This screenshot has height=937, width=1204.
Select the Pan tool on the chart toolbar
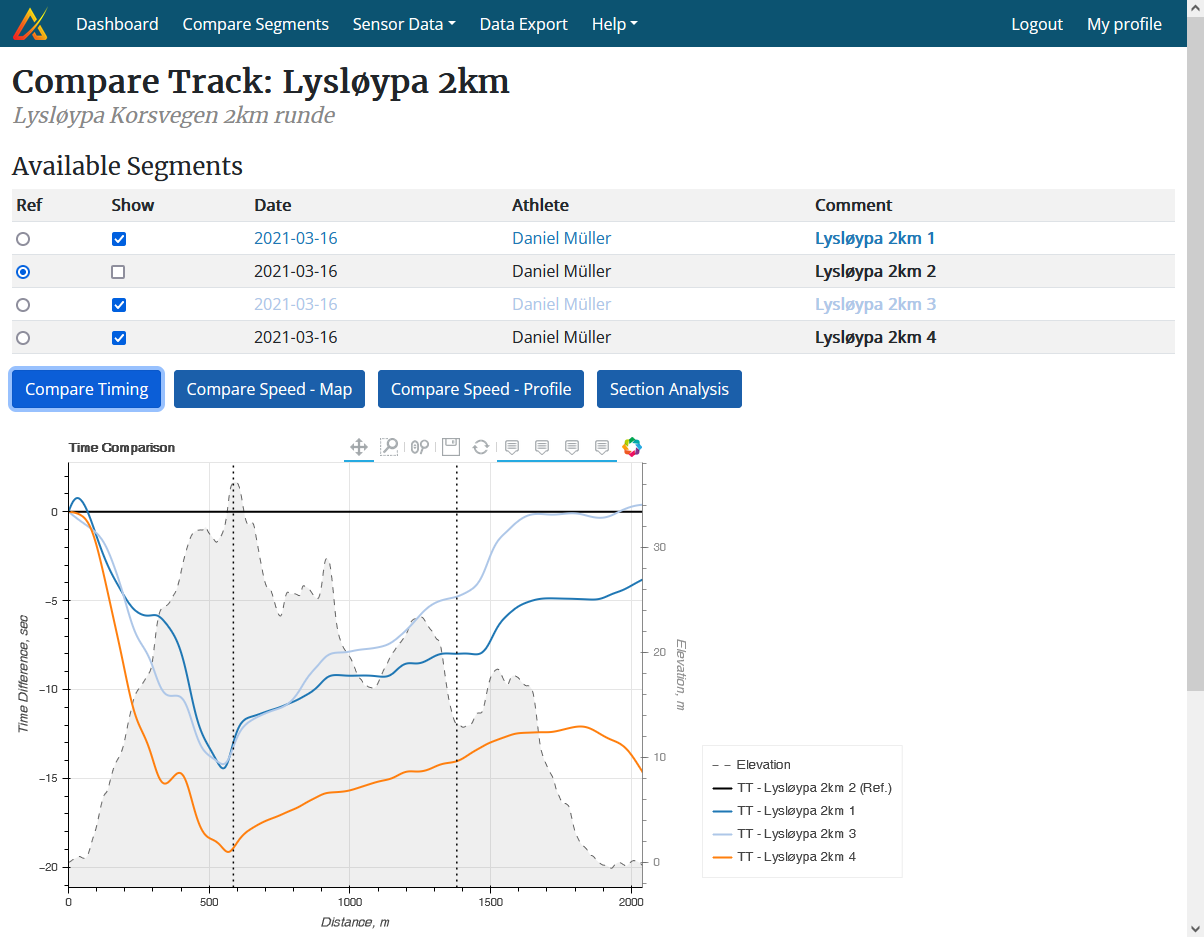pyautogui.click(x=359, y=447)
